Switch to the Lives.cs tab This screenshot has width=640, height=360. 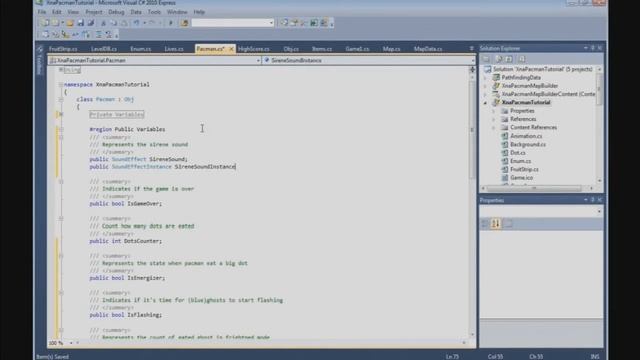174,49
